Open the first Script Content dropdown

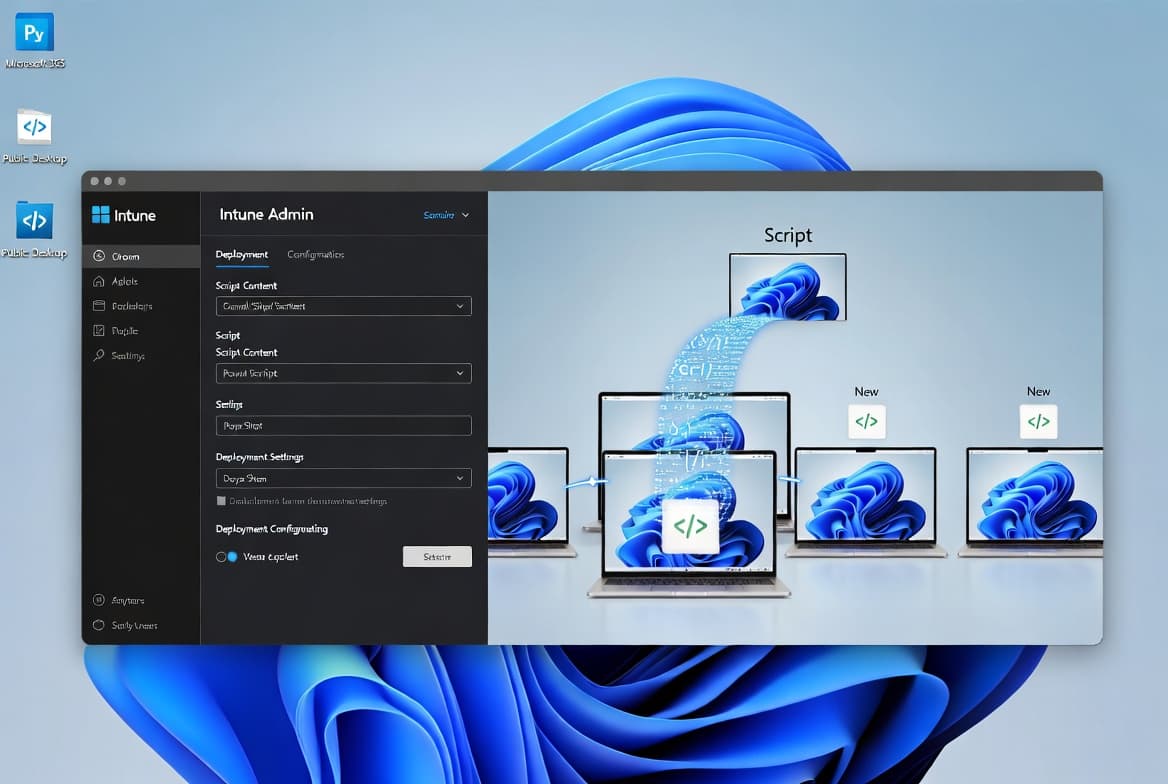(343, 306)
